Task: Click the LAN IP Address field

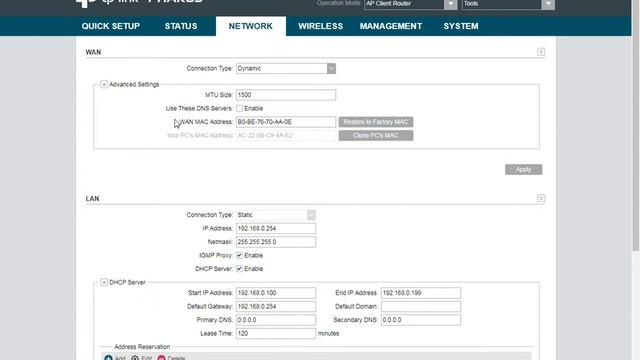Action: pyautogui.click(x=276, y=229)
